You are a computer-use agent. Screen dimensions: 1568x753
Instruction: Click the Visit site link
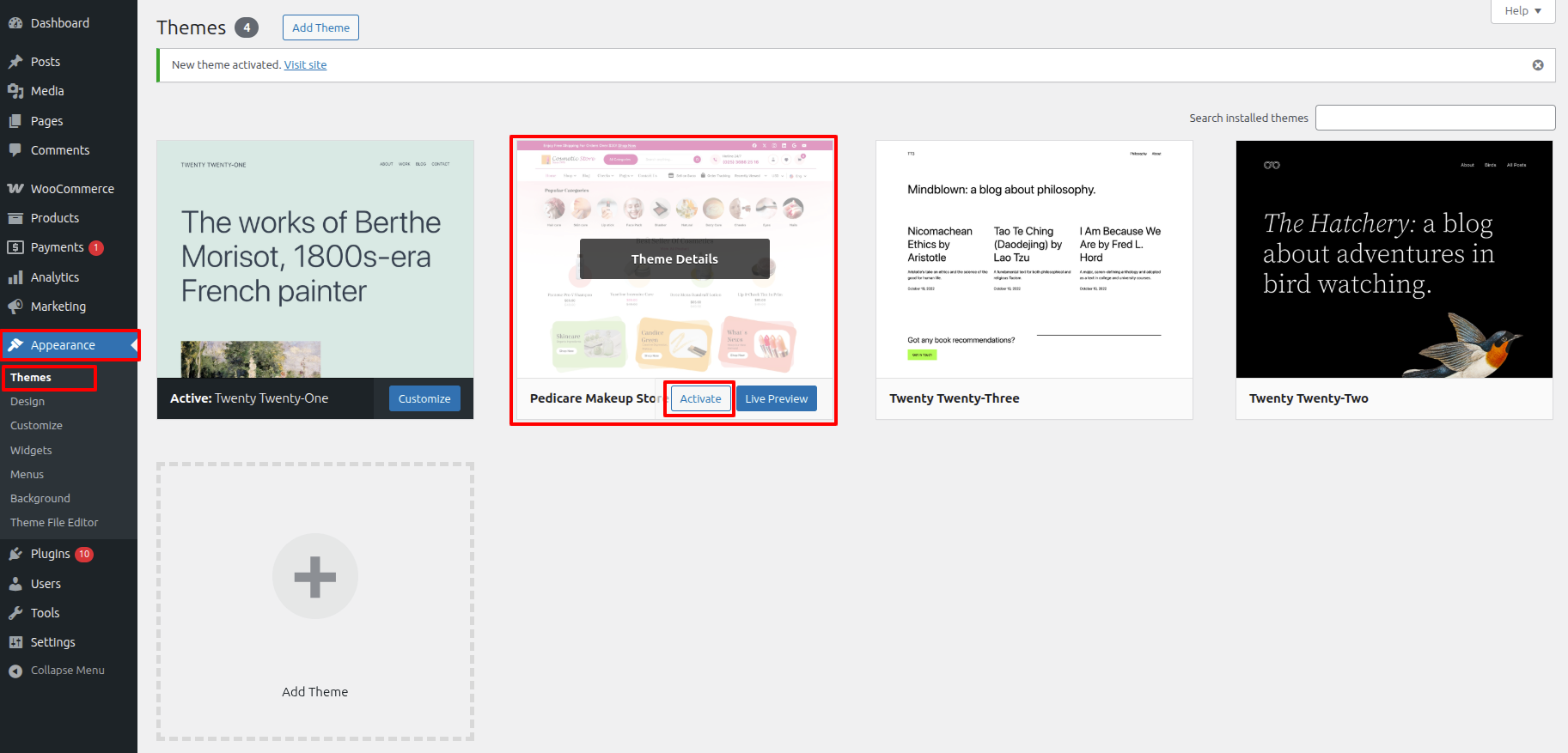(x=305, y=65)
